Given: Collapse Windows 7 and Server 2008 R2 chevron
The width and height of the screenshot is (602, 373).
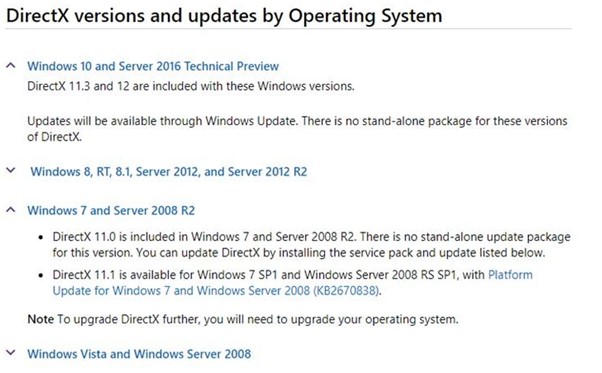Looking at the screenshot, I should (x=11, y=210).
